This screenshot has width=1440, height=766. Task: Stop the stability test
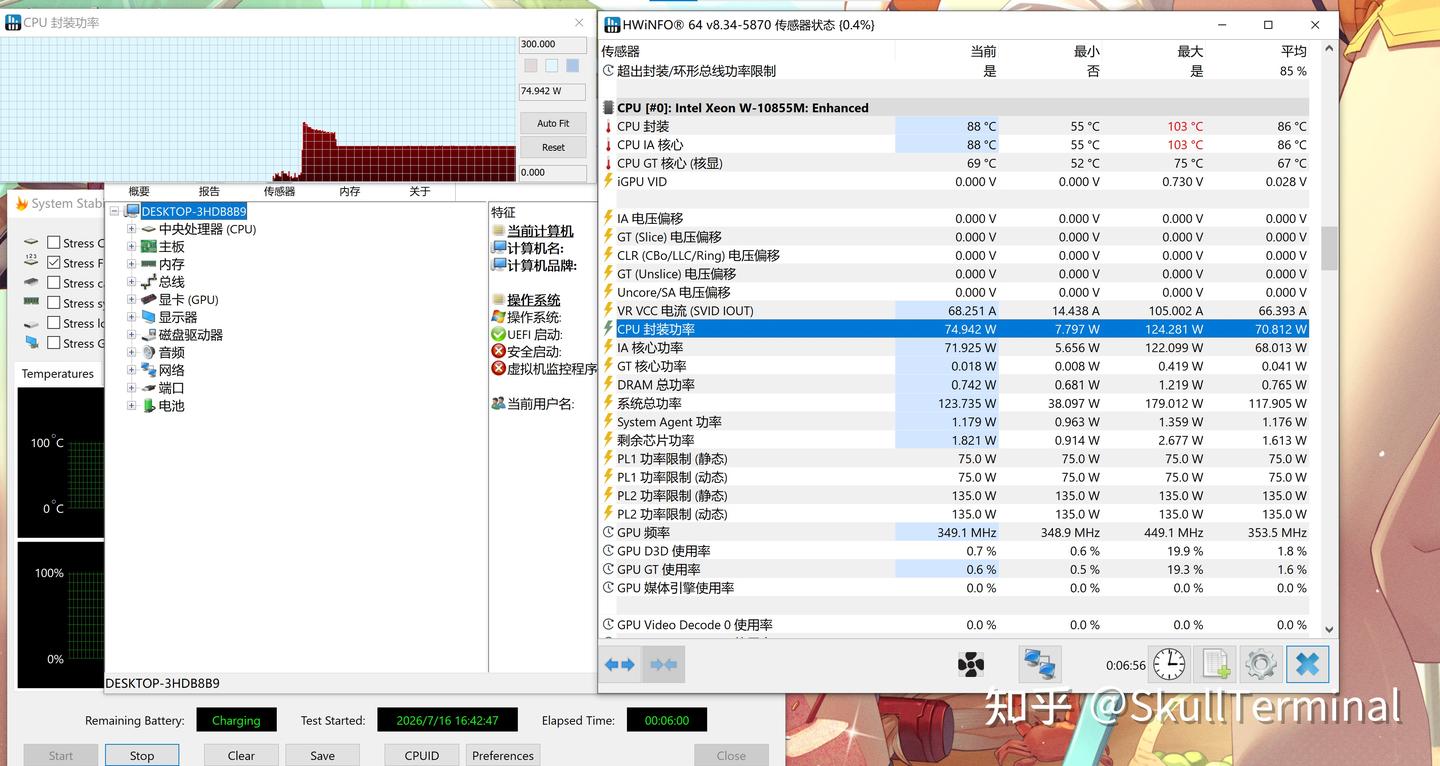point(142,756)
